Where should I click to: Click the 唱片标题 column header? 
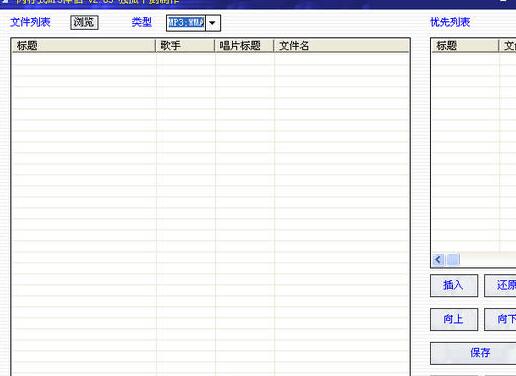point(244,46)
